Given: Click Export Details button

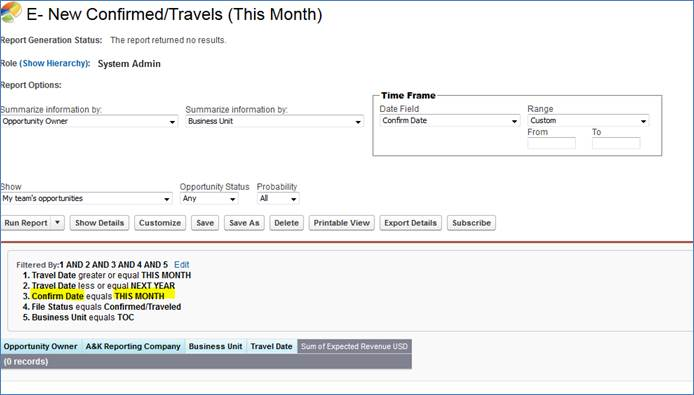Looking at the screenshot, I should 410,223.
